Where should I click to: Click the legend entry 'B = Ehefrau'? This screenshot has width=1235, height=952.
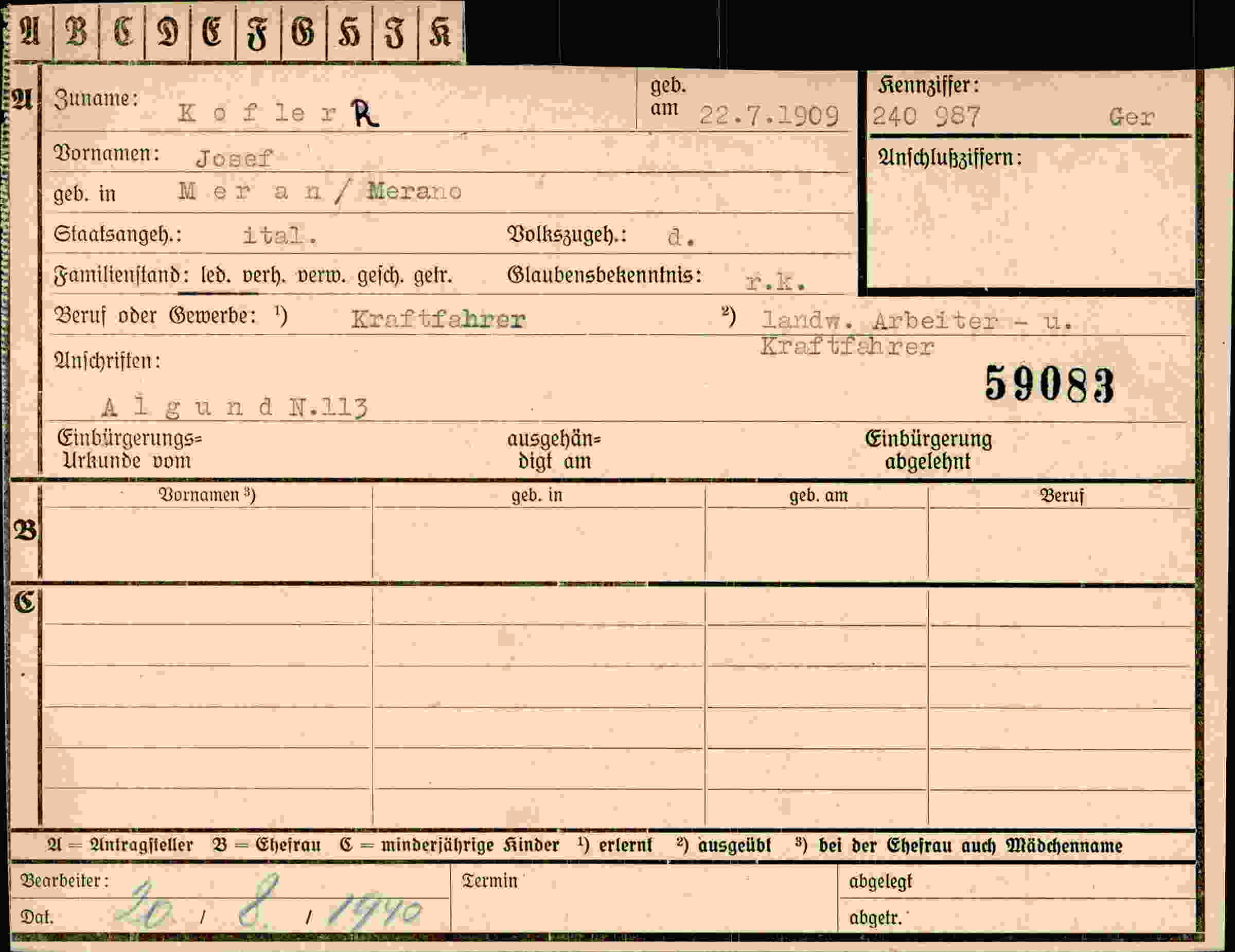tap(267, 846)
